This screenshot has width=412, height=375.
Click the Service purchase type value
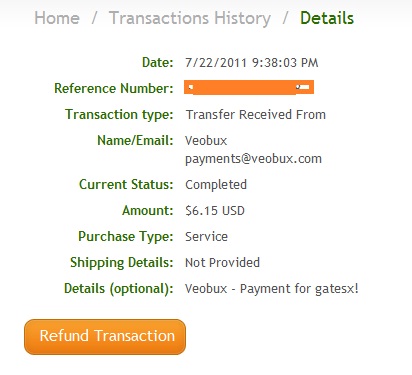coord(207,236)
